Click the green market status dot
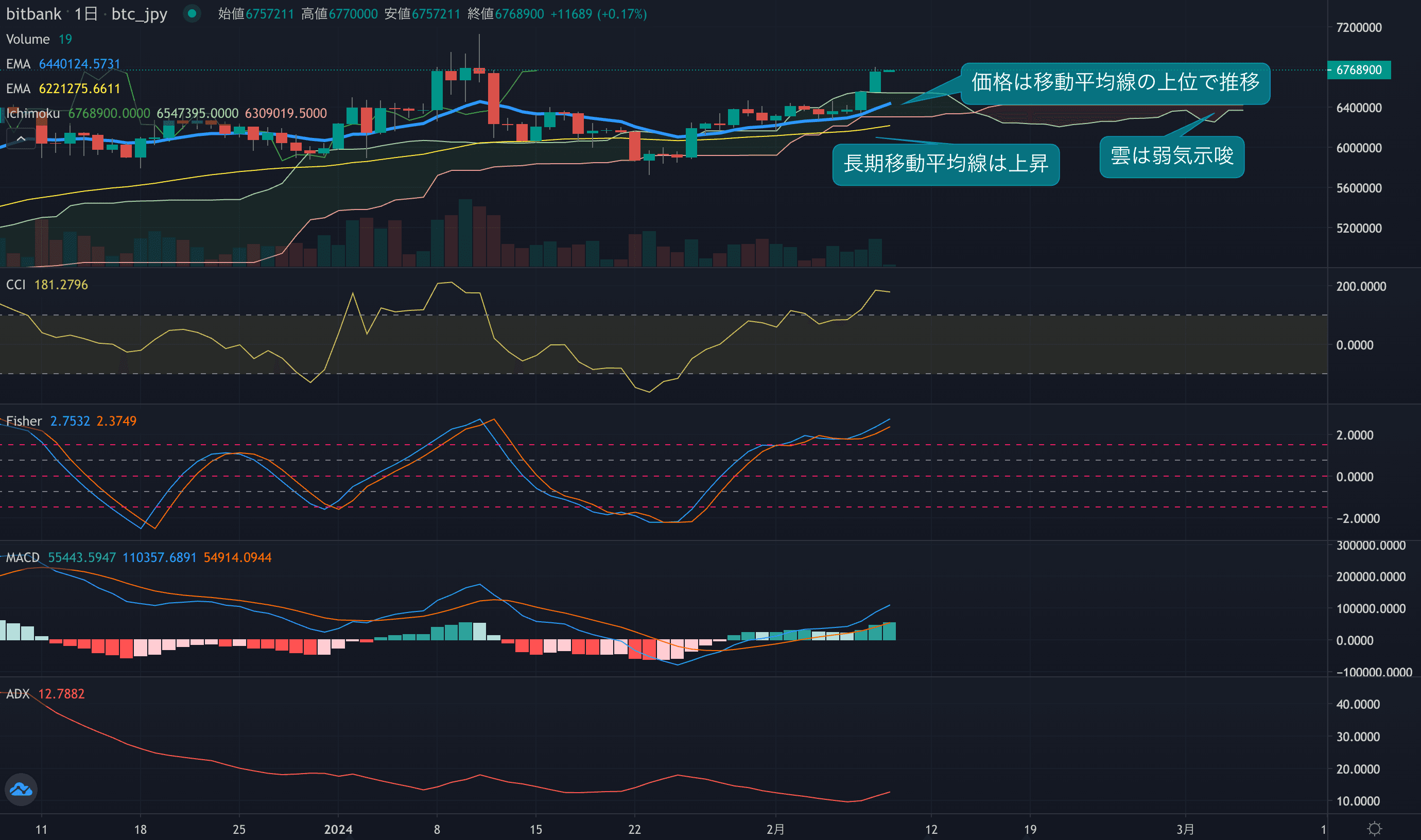The height and width of the screenshot is (840, 1421). click(192, 13)
